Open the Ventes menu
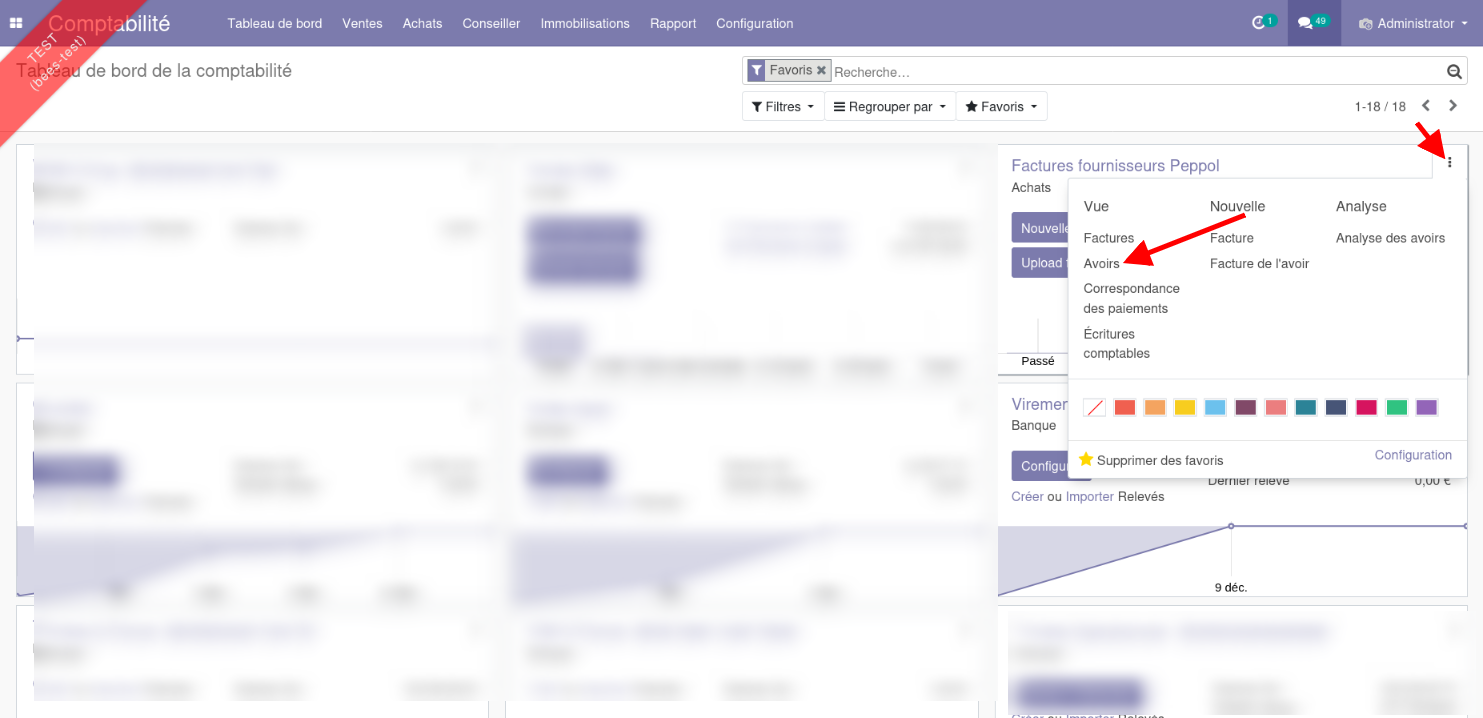The image size is (1483, 718). pyautogui.click(x=362, y=23)
